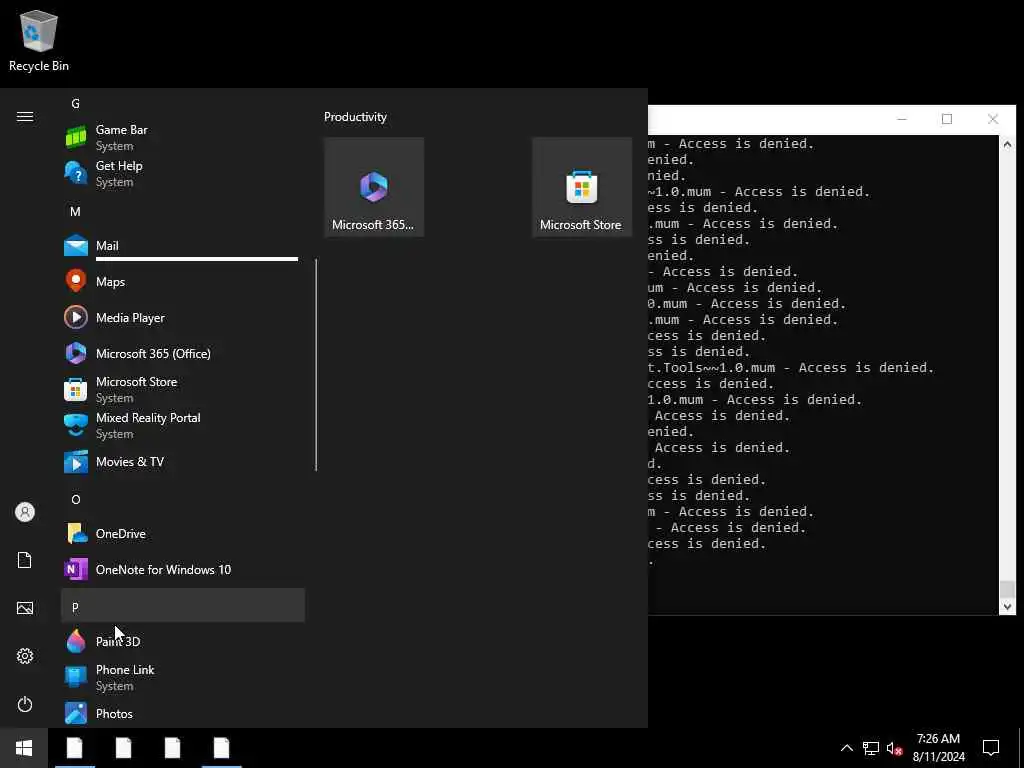Open the first pinned taskbar app
1024x768 pixels.
point(74,748)
